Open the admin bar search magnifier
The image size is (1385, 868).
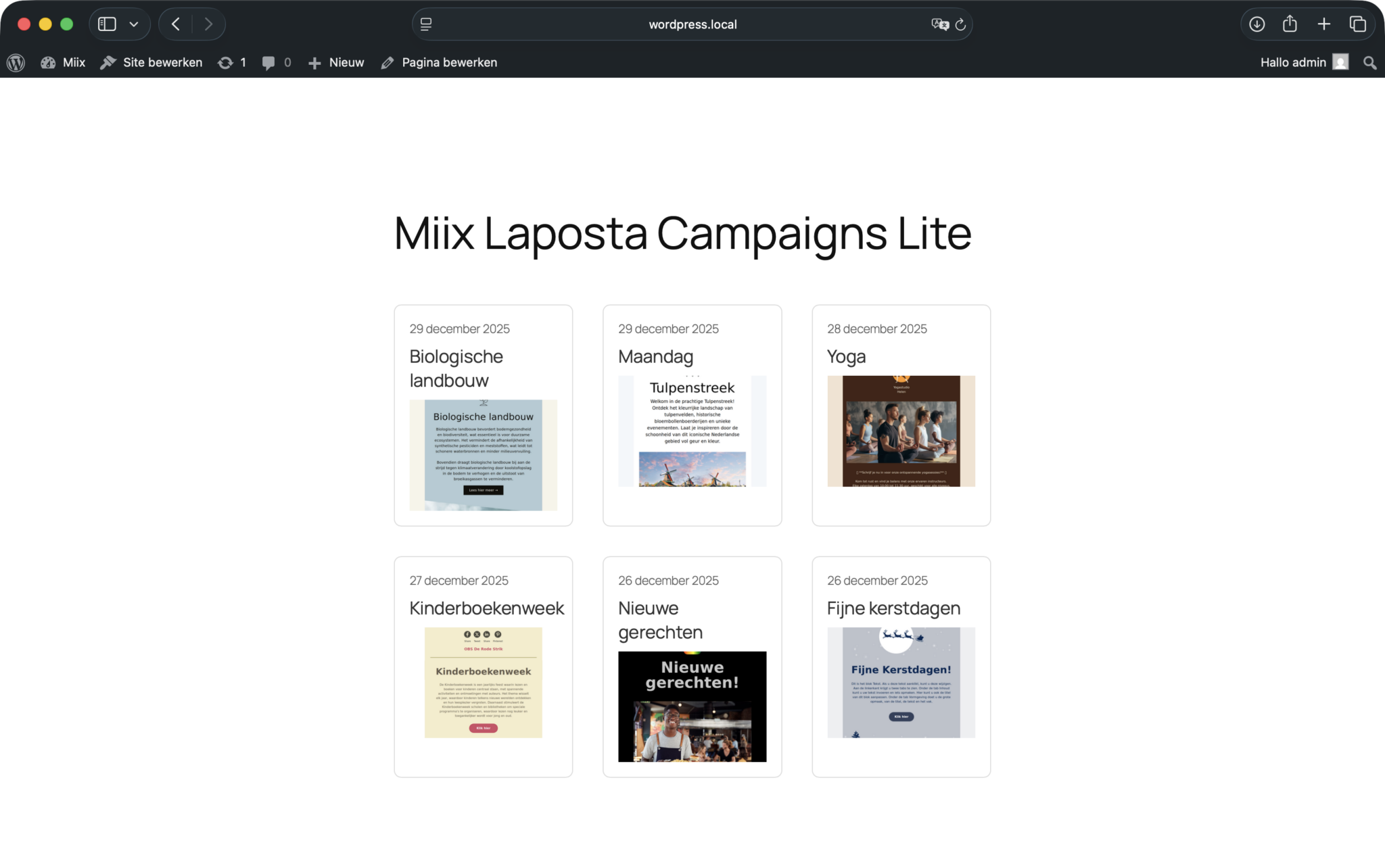1369,62
